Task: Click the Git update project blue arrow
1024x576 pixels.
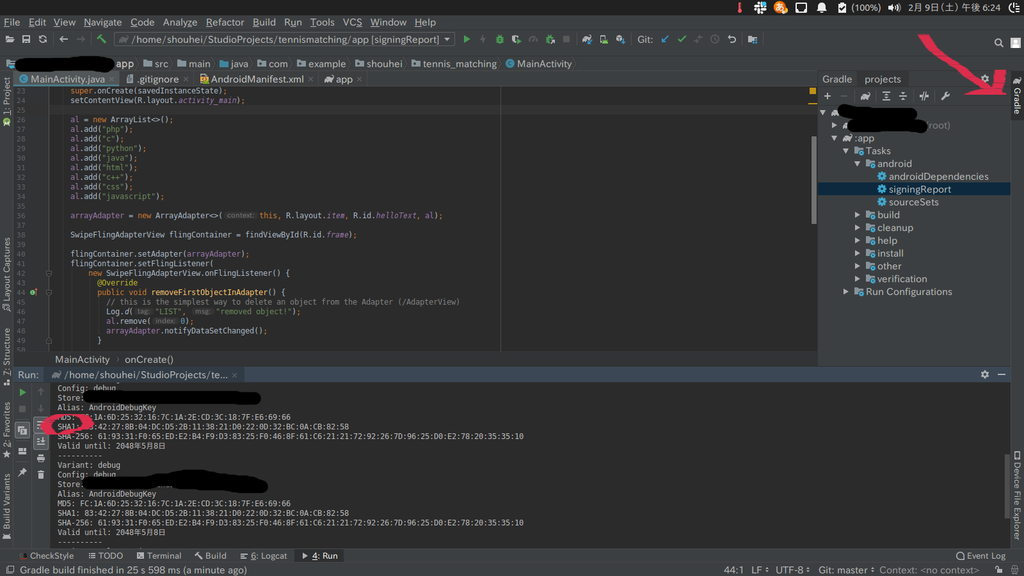Action: tap(665, 39)
